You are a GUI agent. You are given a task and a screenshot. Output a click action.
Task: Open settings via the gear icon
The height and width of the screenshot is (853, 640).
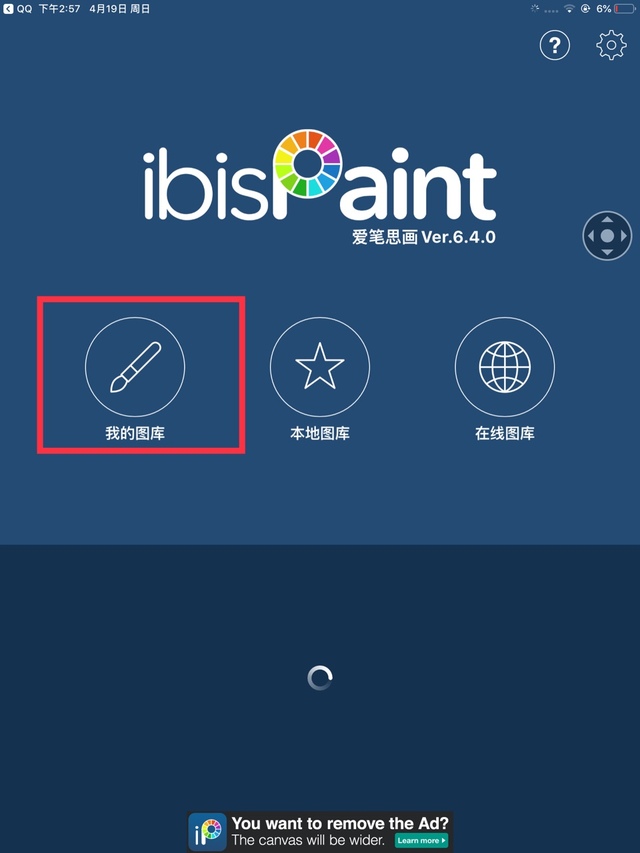click(x=611, y=45)
